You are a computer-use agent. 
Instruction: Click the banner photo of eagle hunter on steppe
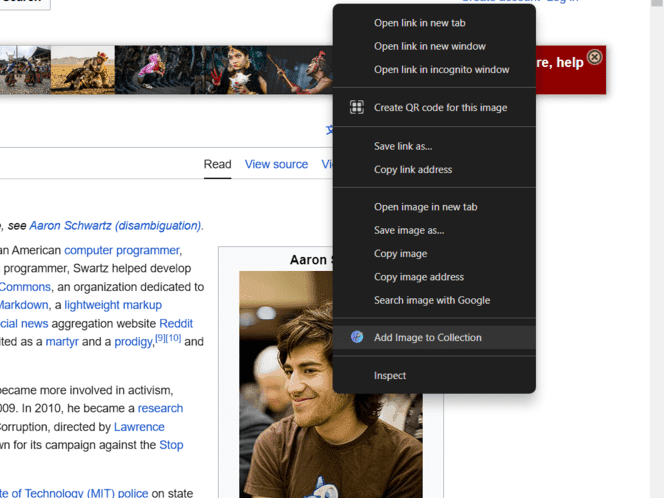click(83, 69)
